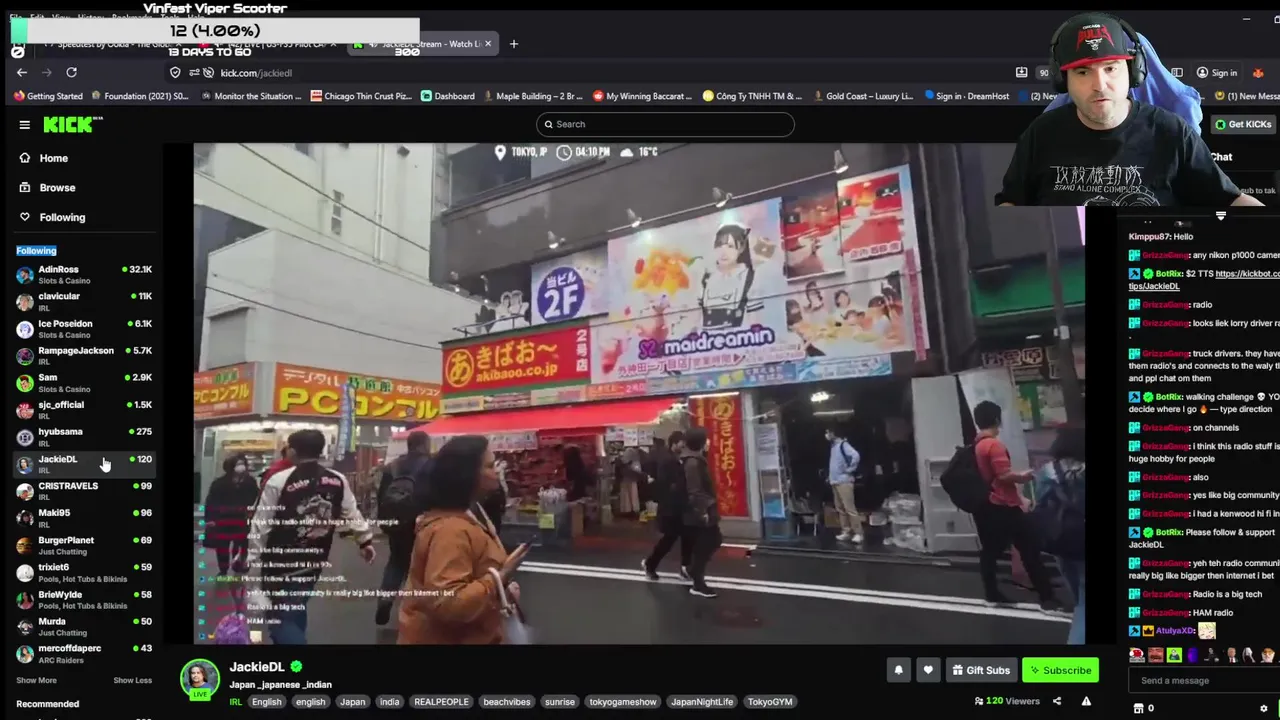
Task: Open Gold Coast Luxury bookmark
Action: pyautogui.click(x=862, y=96)
